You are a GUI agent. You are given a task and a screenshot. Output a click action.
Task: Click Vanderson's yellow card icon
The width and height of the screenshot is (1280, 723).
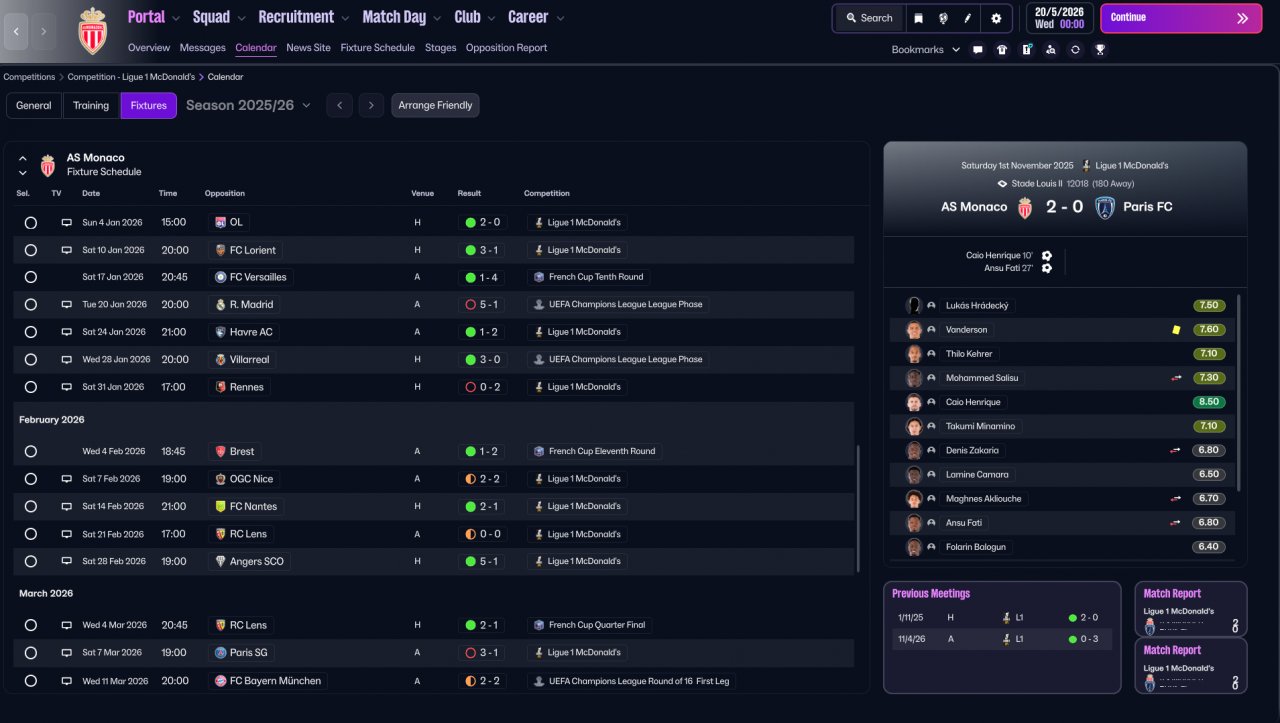1177,330
